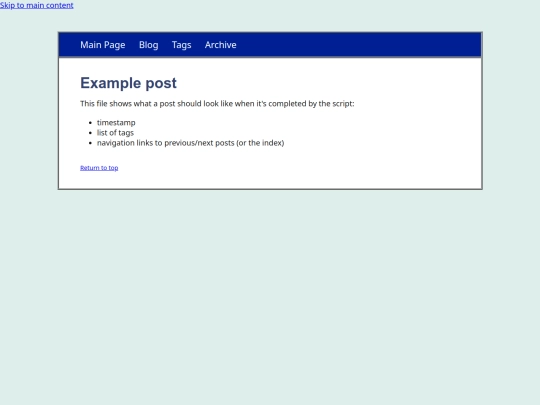Click the list of tags bullet item

point(115,133)
